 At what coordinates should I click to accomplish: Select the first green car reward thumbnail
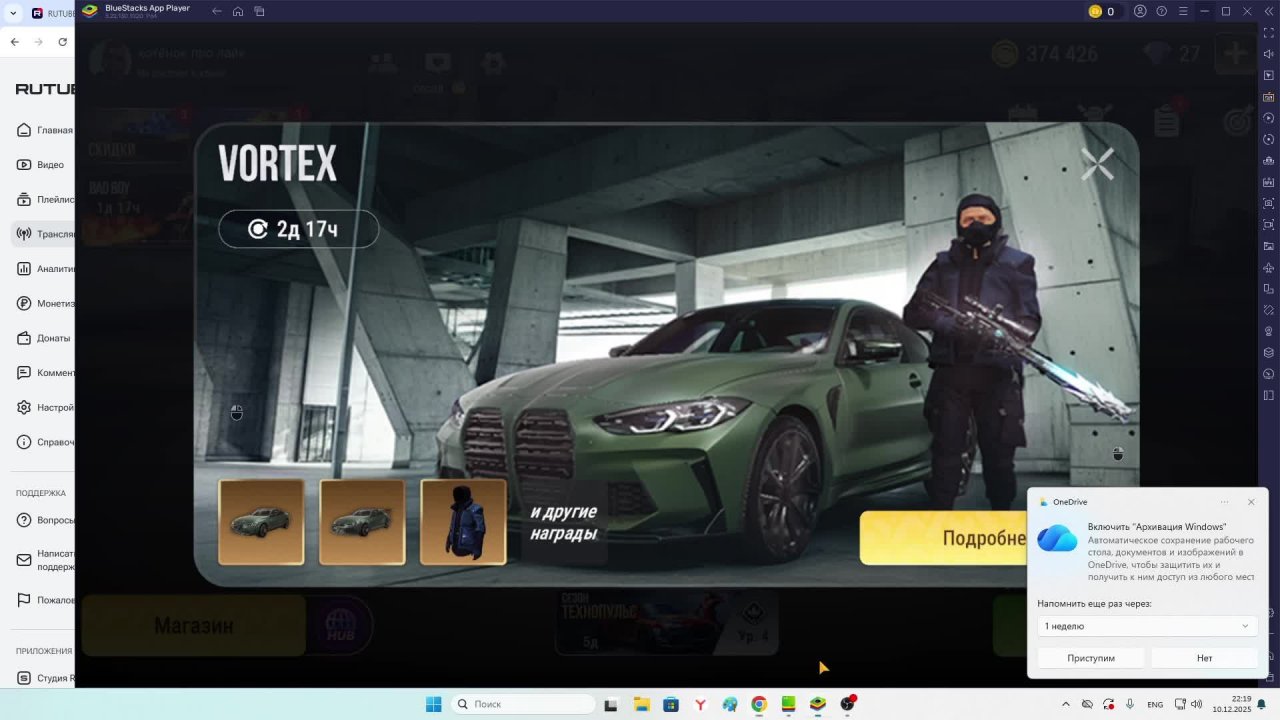(x=261, y=522)
